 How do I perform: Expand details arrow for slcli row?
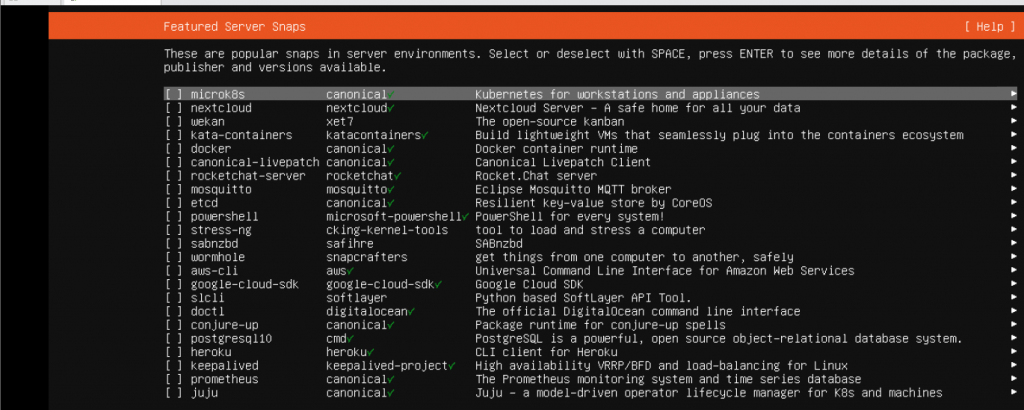coord(1014,298)
